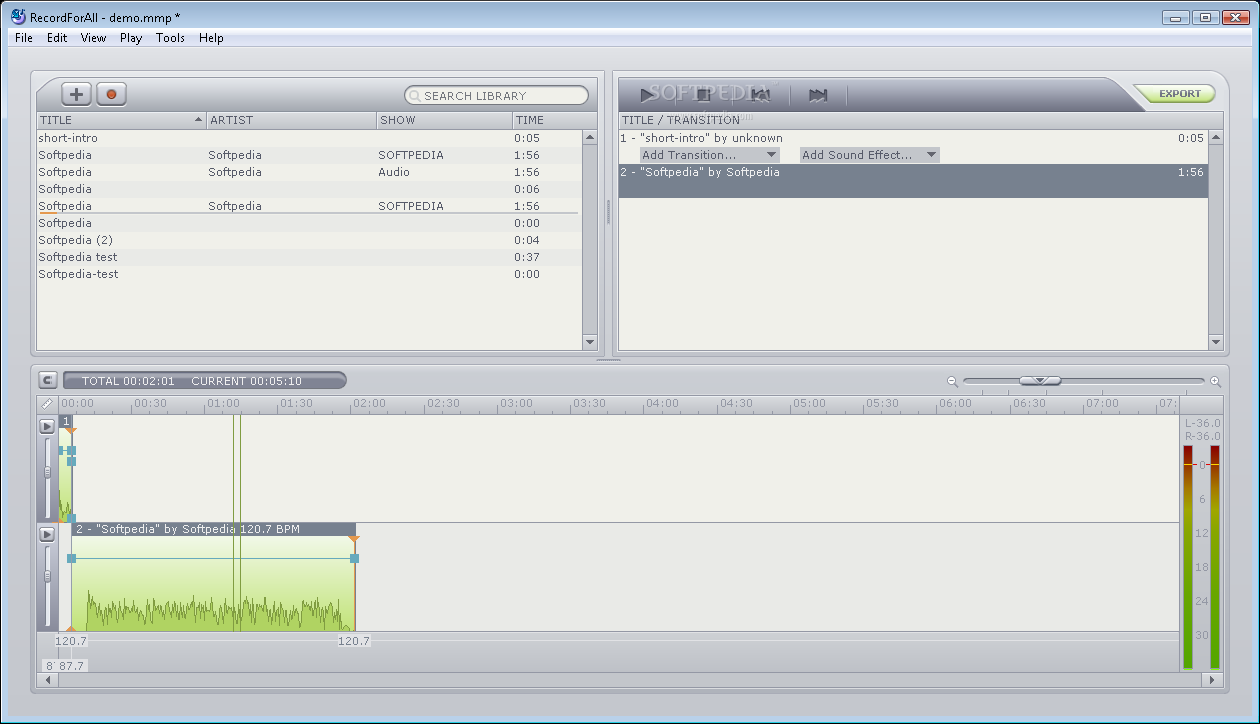The width and height of the screenshot is (1260, 724).
Task: Open the Help menu
Action: [x=211, y=38]
